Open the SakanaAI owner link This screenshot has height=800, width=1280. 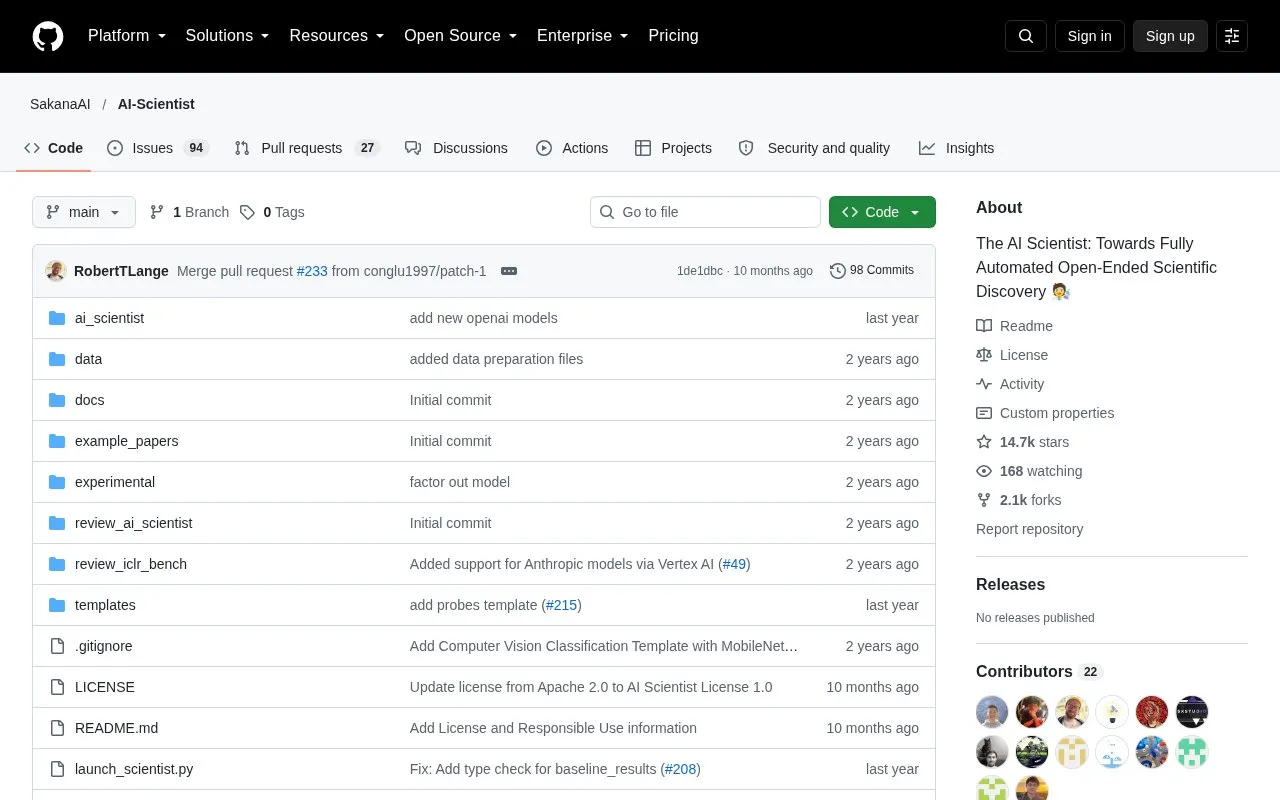(60, 104)
